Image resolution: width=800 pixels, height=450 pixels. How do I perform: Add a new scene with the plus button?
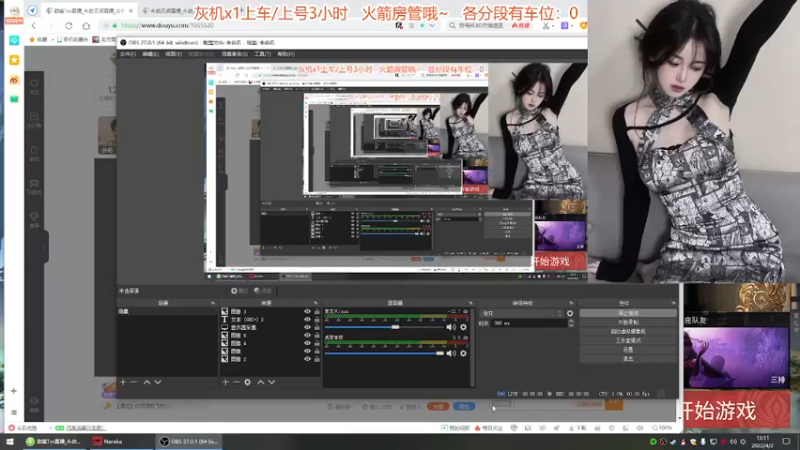point(122,382)
